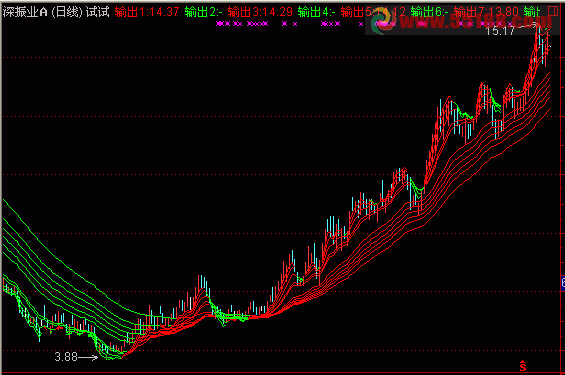
Task: Select the green 输出2 output label
Action: (204, 12)
